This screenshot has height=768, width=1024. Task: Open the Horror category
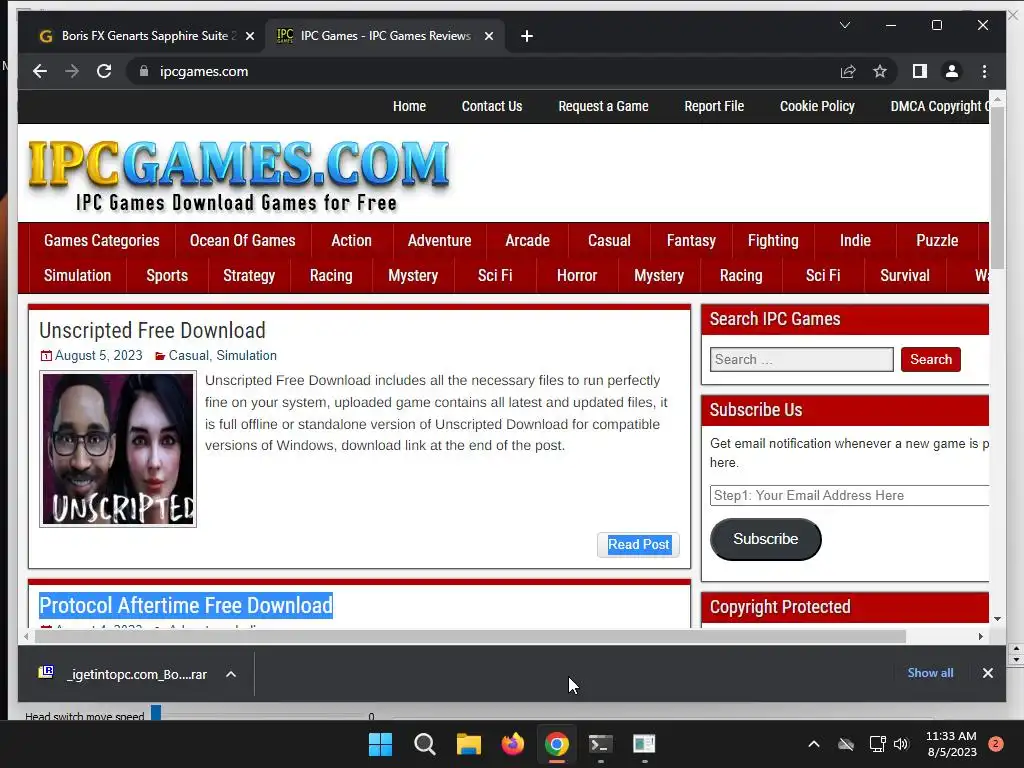click(577, 276)
